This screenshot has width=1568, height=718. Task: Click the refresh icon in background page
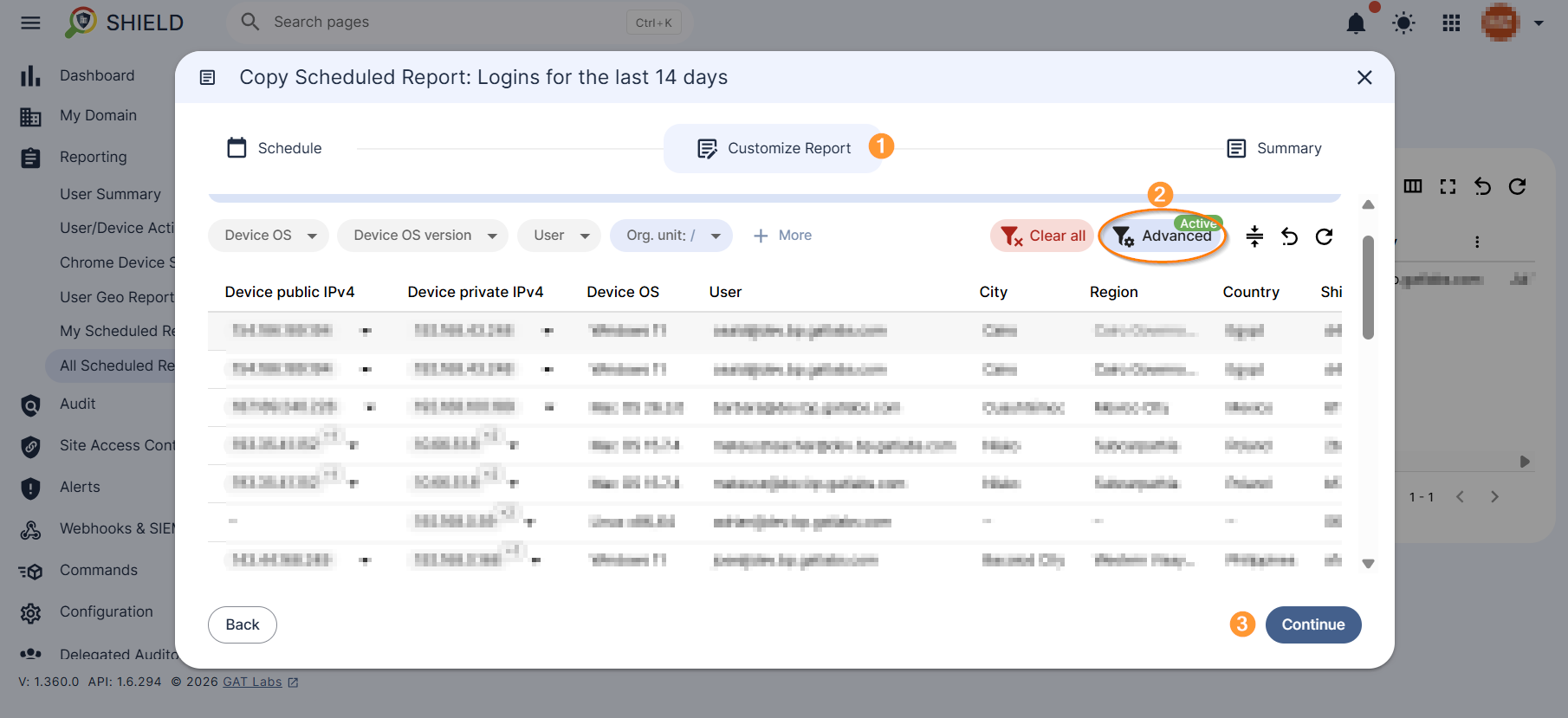pyautogui.click(x=1517, y=186)
